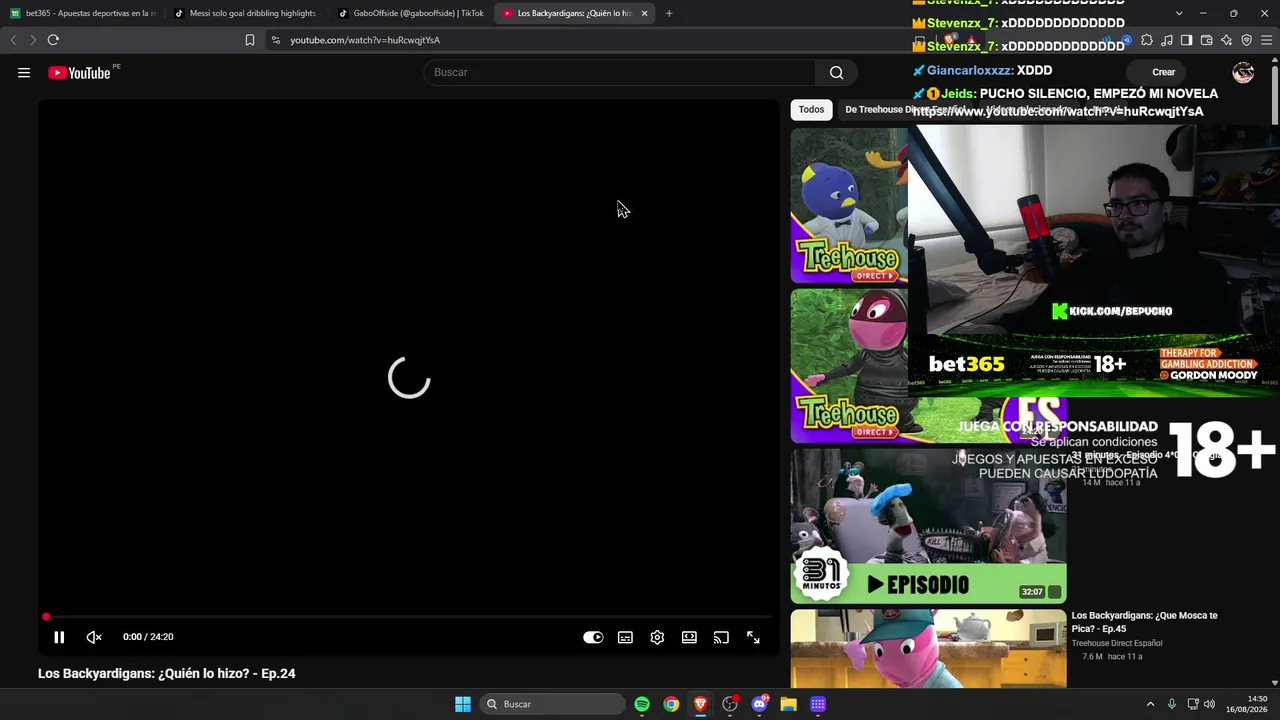This screenshot has height=720, width=1280.
Task: Open the YouTube account avatar menu
Action: pyautogui.click(x=1243, y=72)
